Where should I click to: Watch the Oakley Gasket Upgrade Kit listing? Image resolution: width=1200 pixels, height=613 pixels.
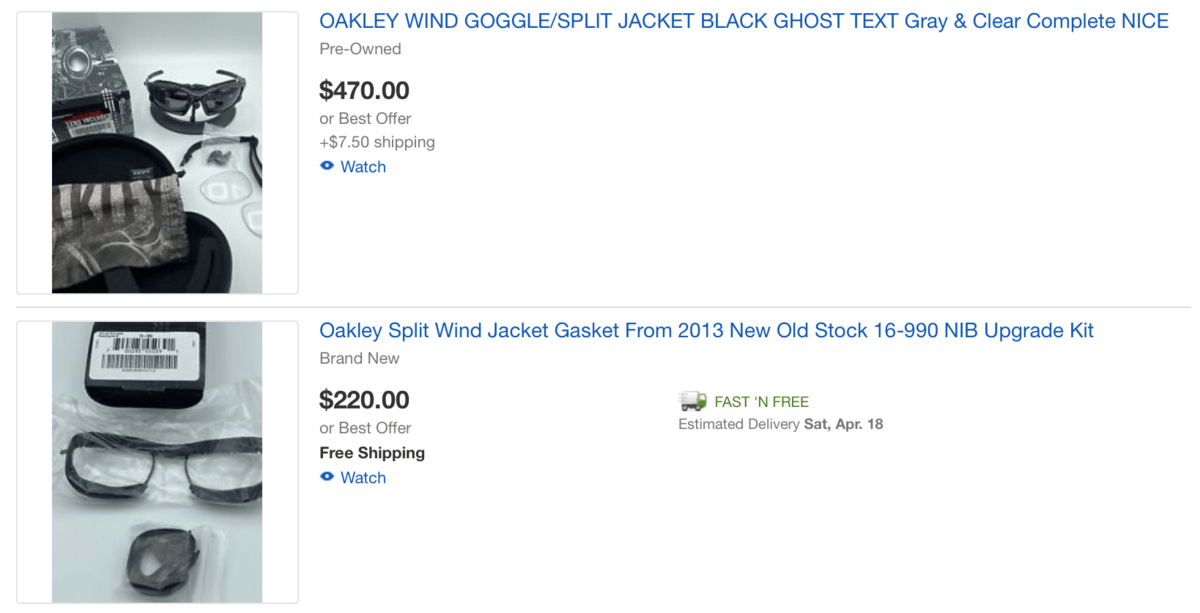[363, 478]
